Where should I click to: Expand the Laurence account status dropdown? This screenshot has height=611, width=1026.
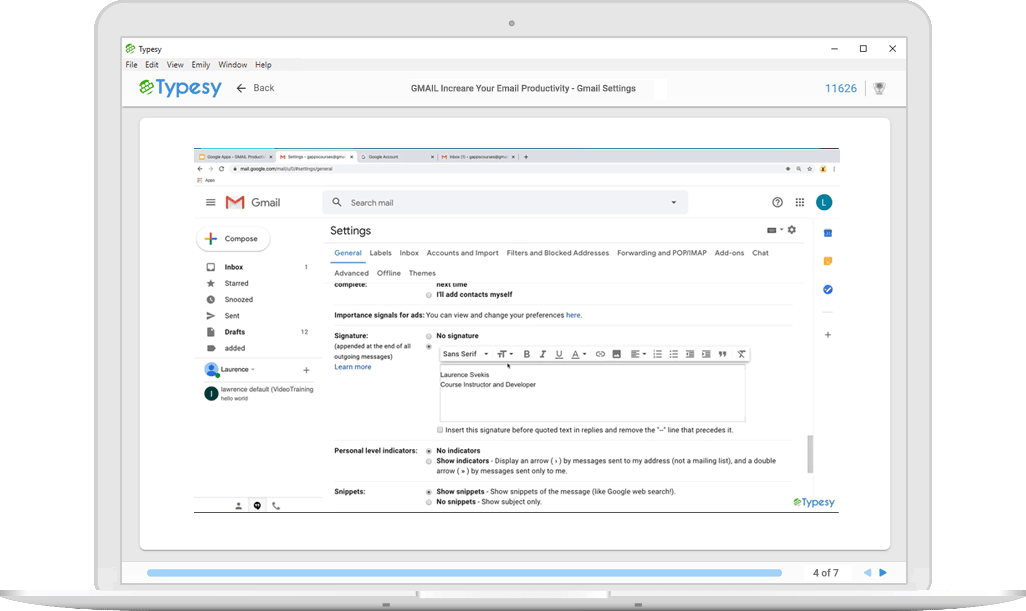click(x=253, y=370)
